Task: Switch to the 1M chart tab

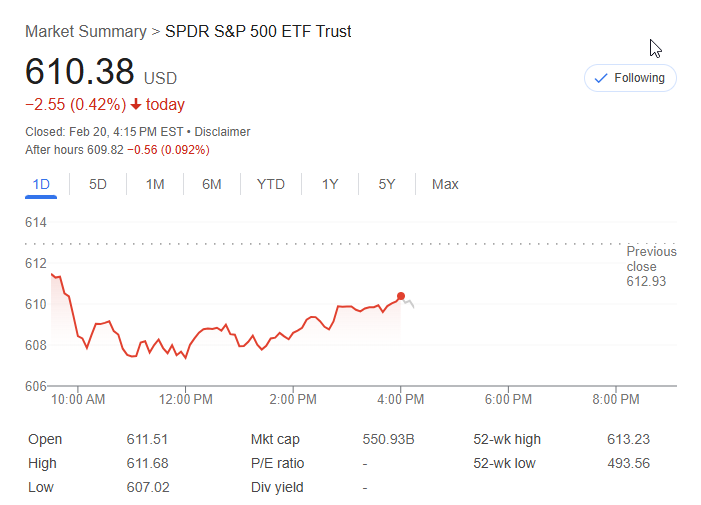Action: point(155,184)
